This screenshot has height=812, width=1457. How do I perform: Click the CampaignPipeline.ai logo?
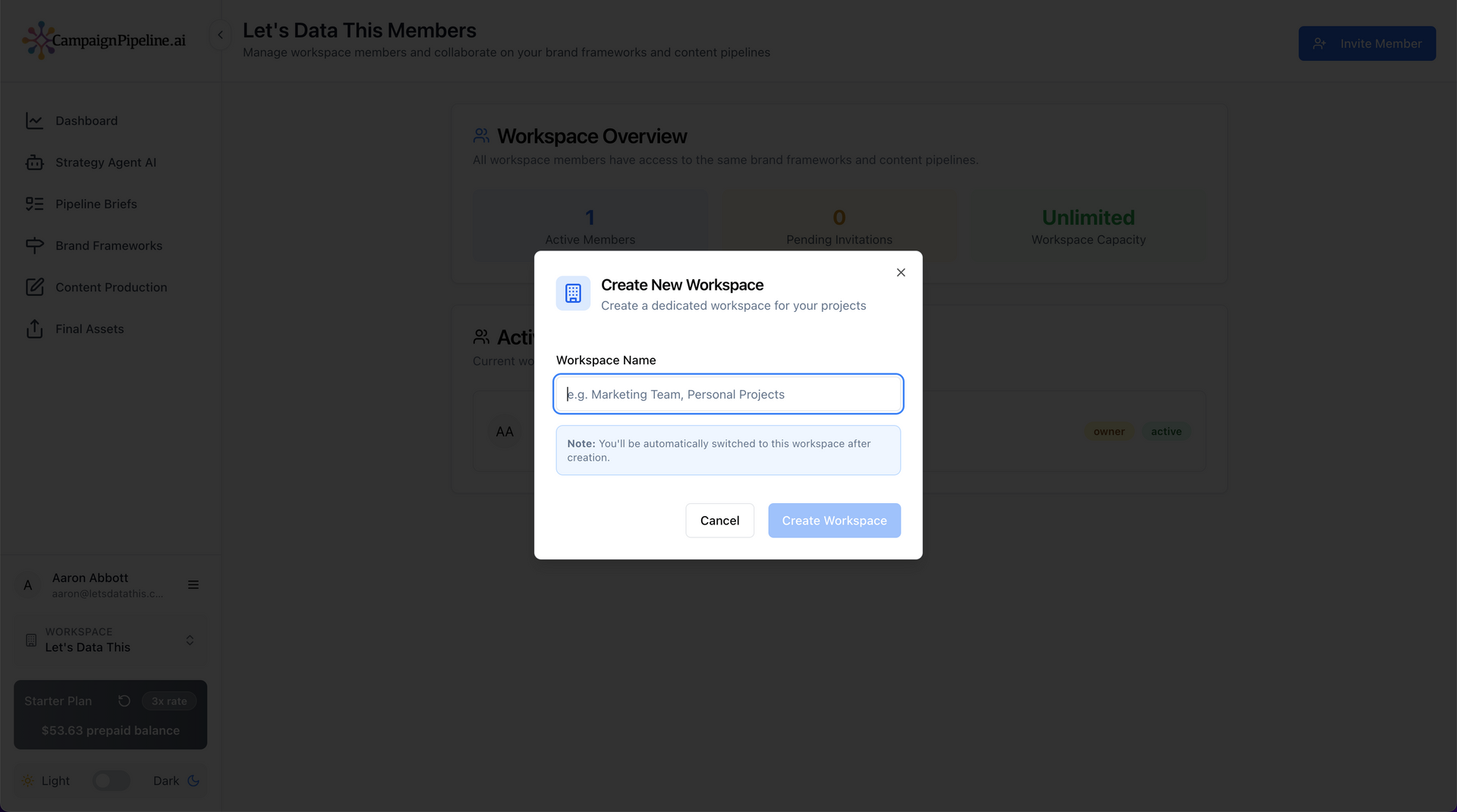click(104, 40)
